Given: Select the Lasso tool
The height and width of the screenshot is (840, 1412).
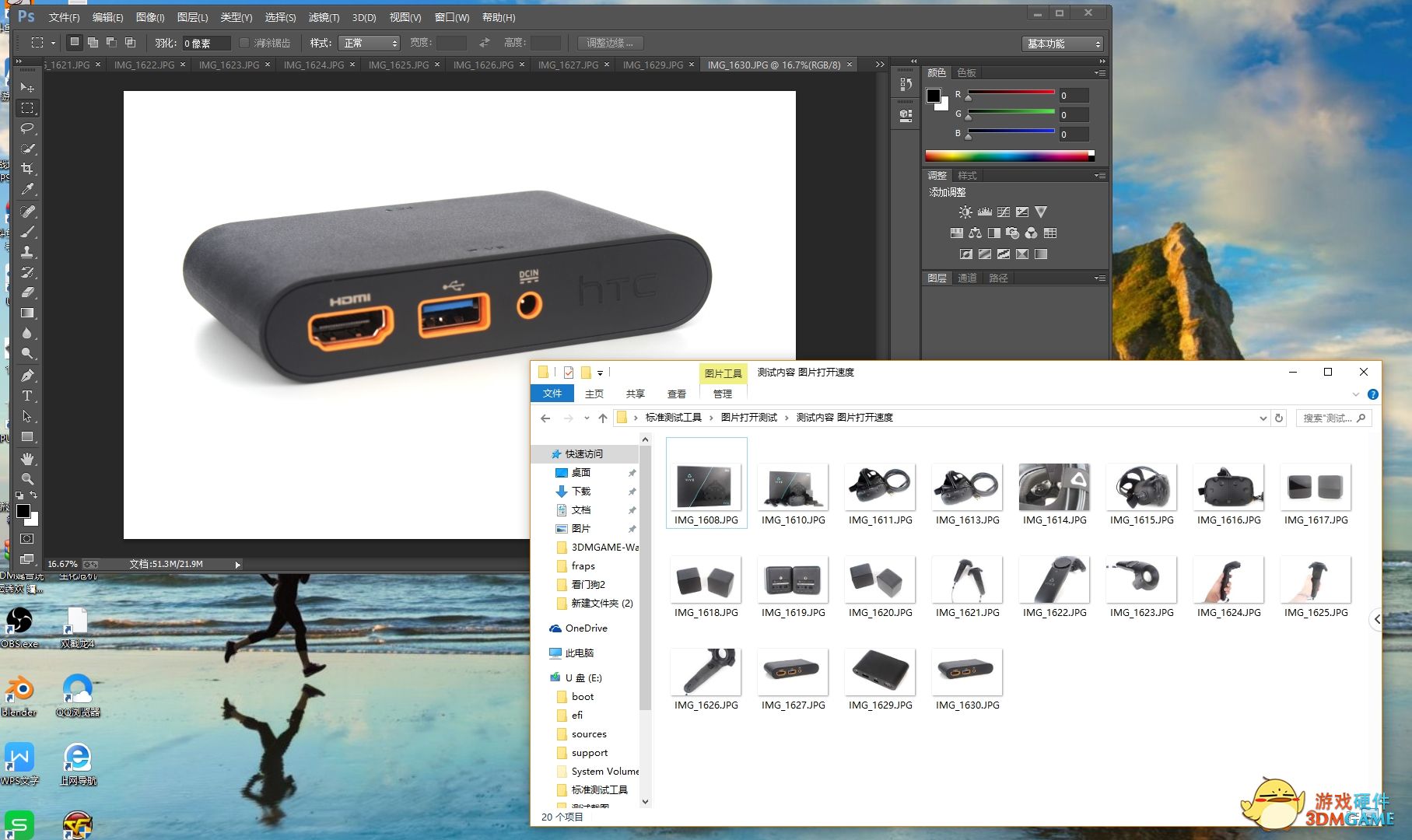Looking at the screenshot, I should (x=27, y=128).
